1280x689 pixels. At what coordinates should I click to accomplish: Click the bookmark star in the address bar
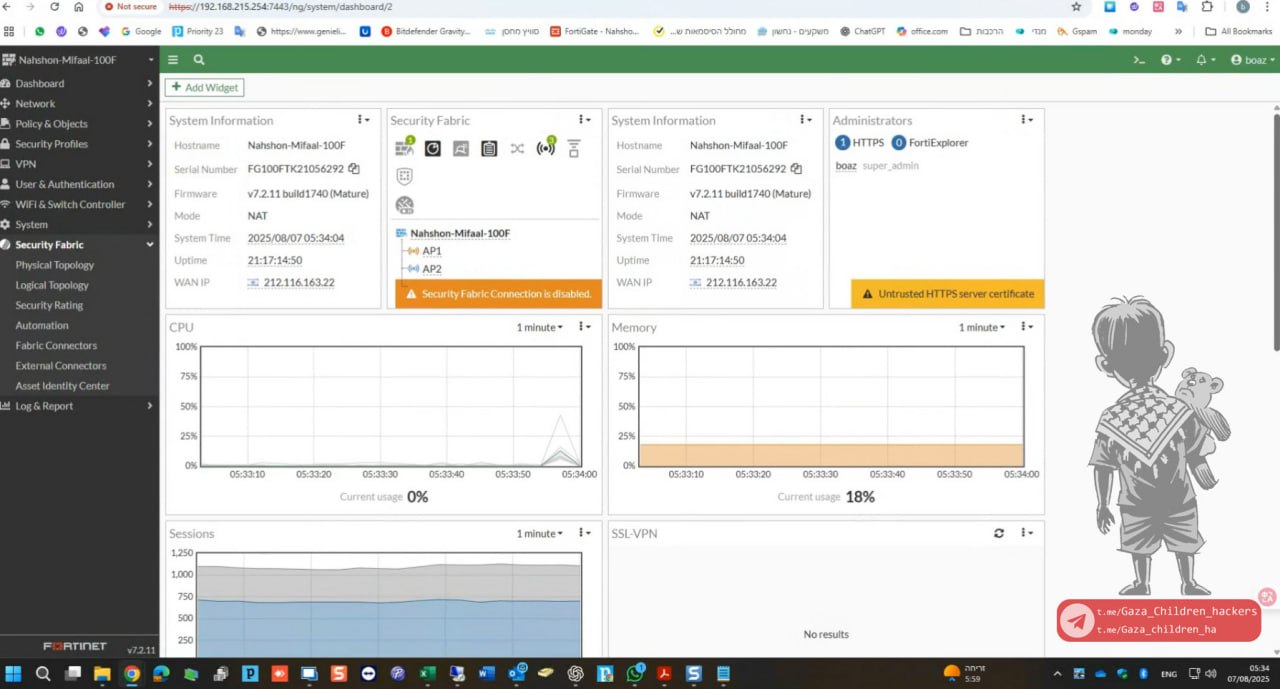click(1076, 7)
